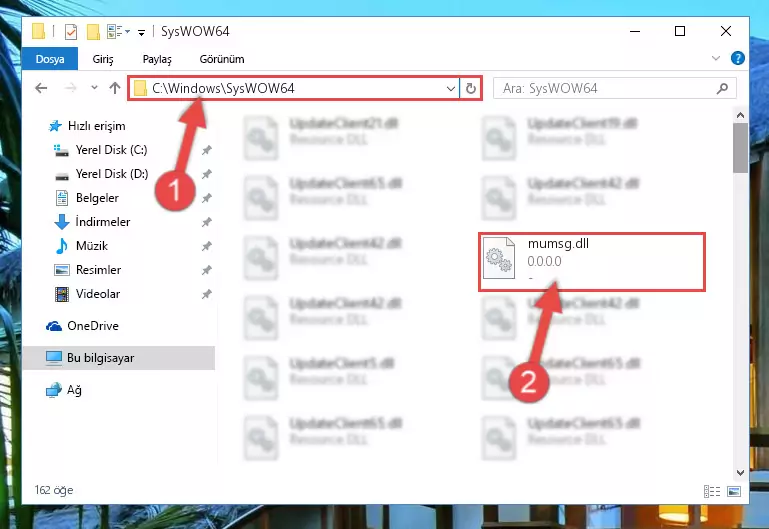The height and width of the screenshot is (529, 769).
Task: Open the Belgeler folder
Action: click(97, 198)
